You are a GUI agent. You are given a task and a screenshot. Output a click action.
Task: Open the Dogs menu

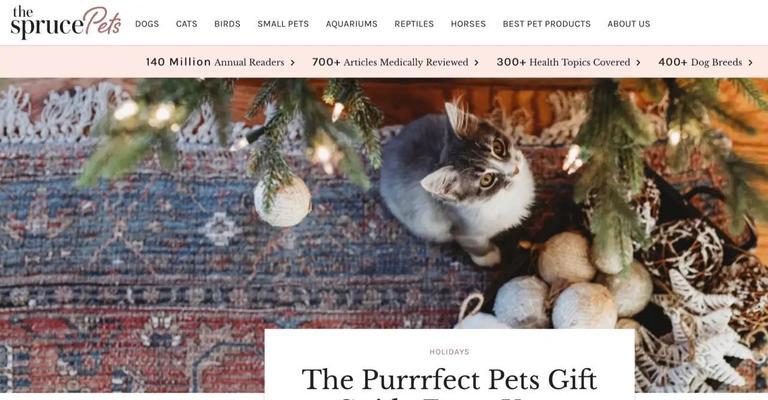(x=147, y=24)
